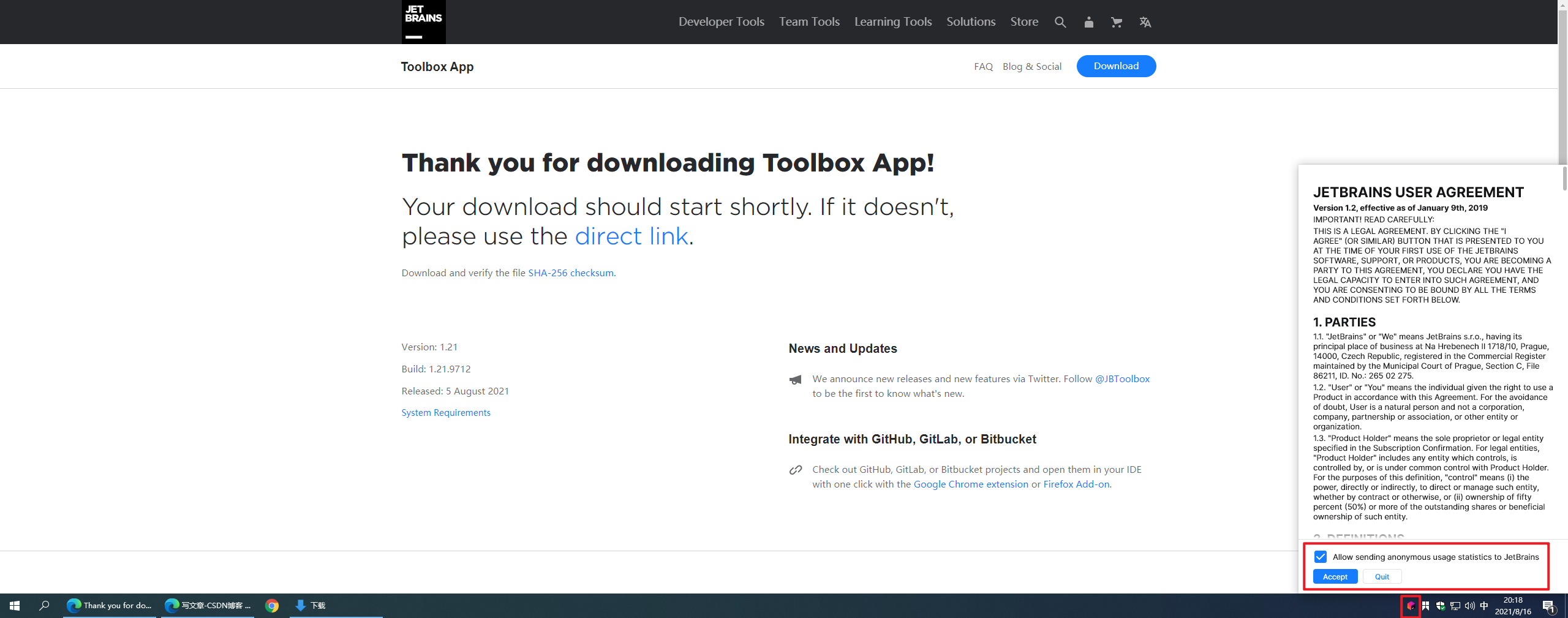Image resolution: width=1568 pixels, height=618 pixels.
Task: Open the SHA-256 checksum link
Action: click(571, 273)
